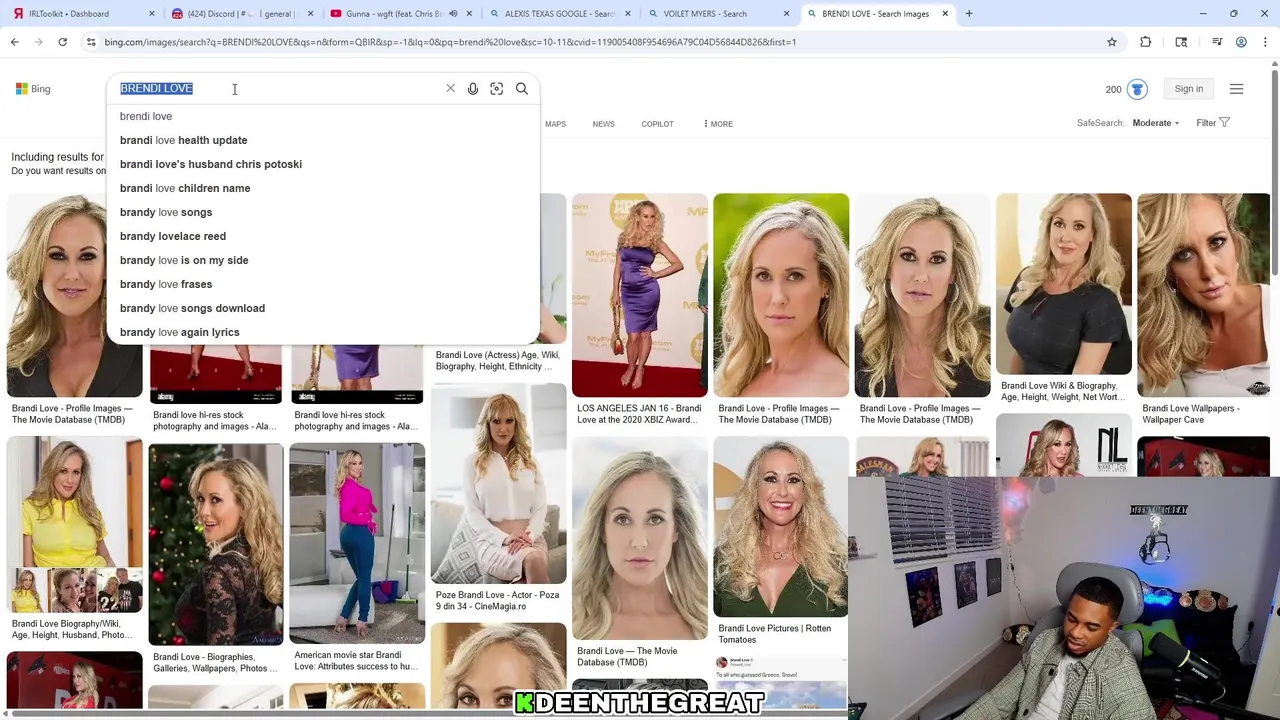View site information icon in address bar
This screenshot has height=720, width=1280.
[90, 42]
